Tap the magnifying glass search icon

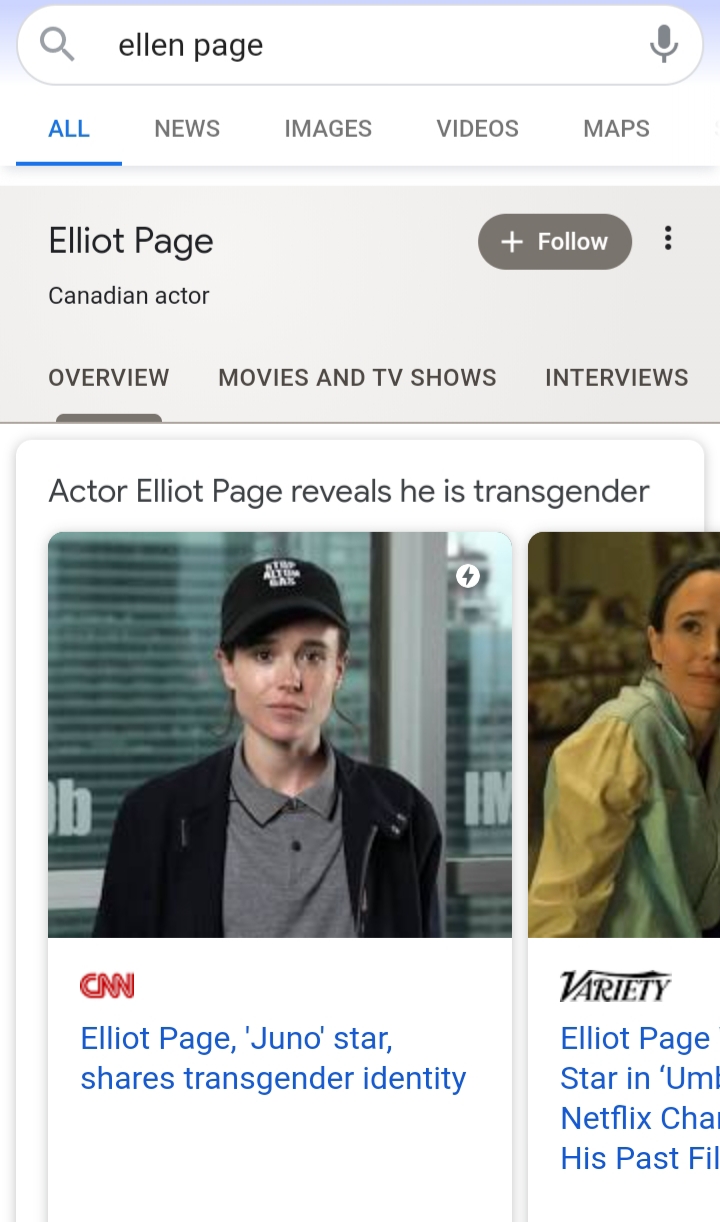(57, 44)
